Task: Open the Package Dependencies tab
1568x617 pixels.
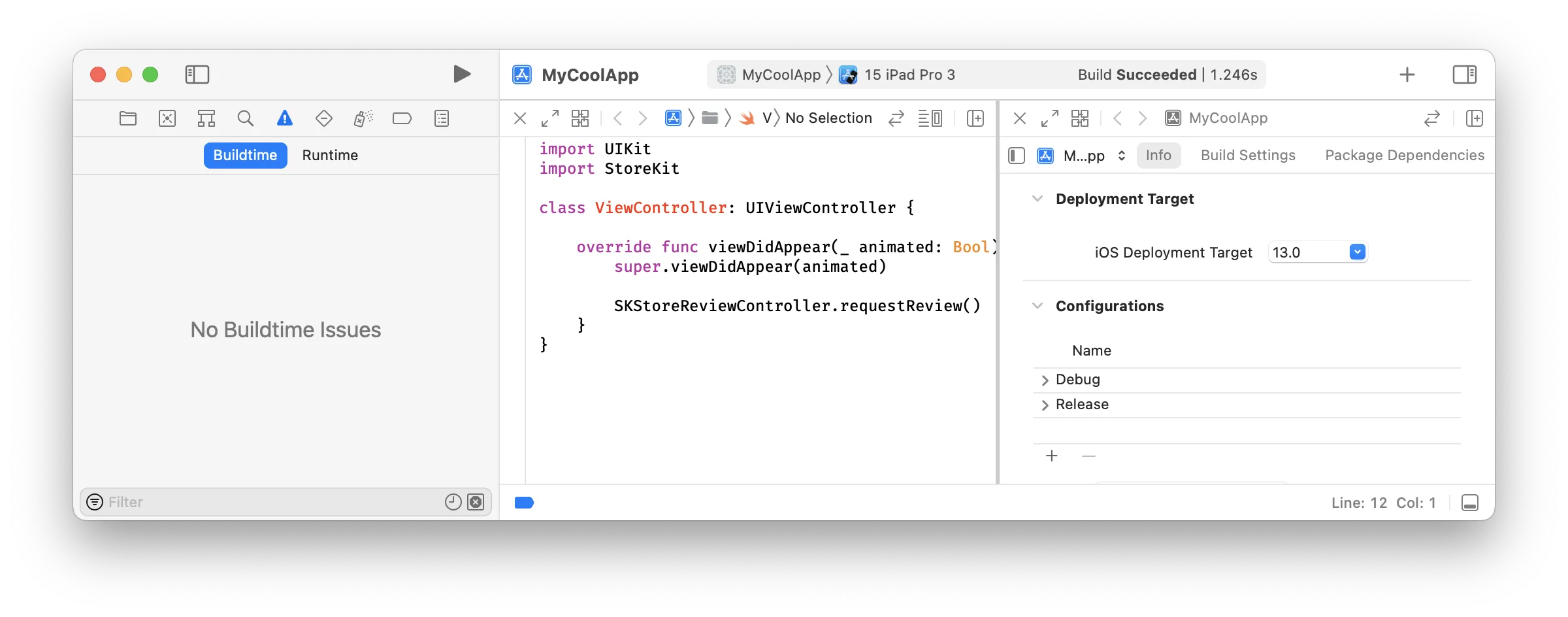Action: pos(1404,155)
